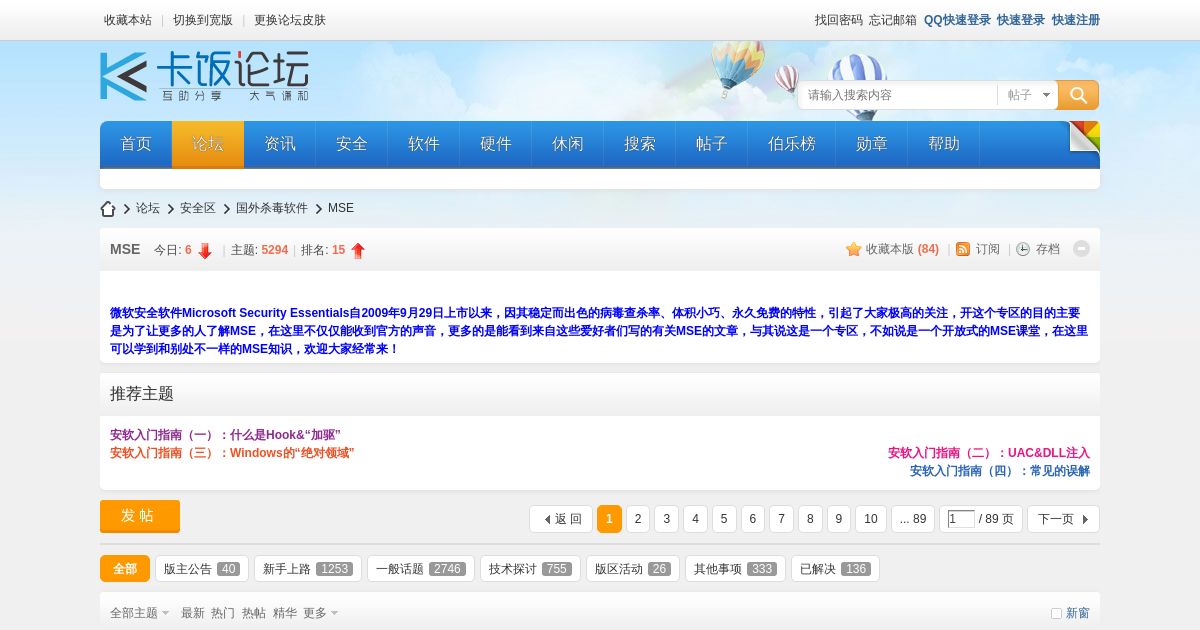The image size is (1200, 630).
Task: Click 忘记邮箱 link
Action: 893,20
